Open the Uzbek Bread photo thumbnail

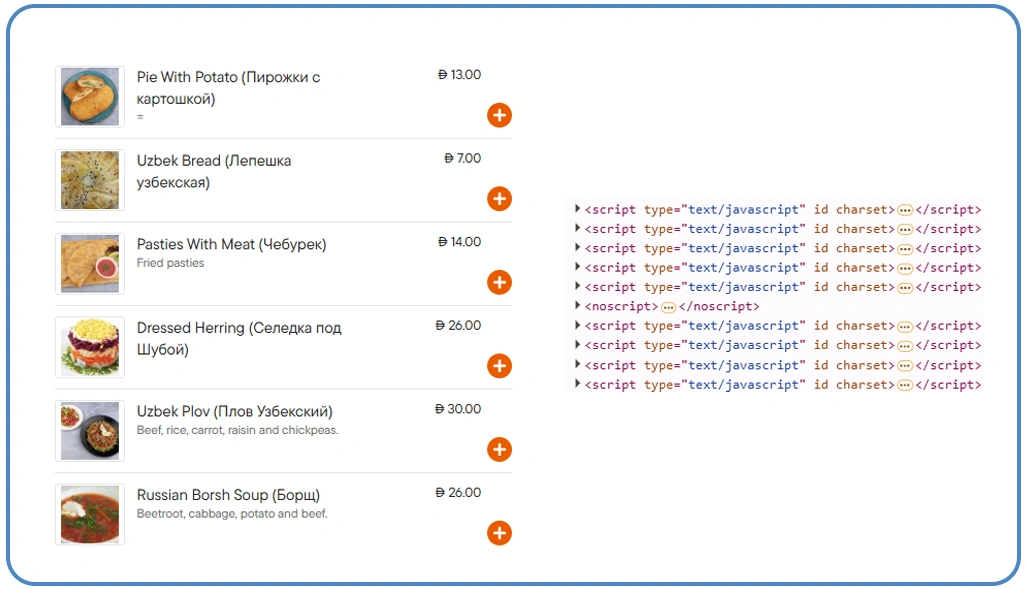[90, 181]
